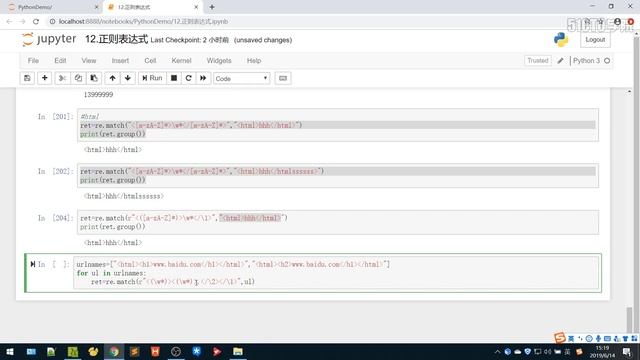The width and height of the screenshot is (640, 360).
Task: Run cell via the prompt run icon
Action: (x=33, y=264)
